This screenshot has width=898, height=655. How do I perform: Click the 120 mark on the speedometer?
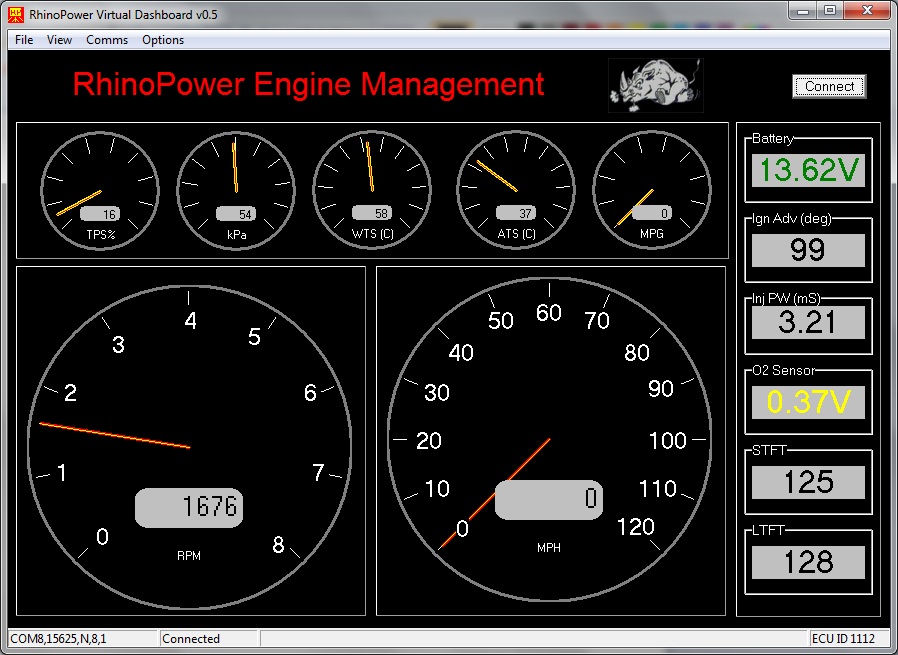pyautogui.click(x=636, y=527)
